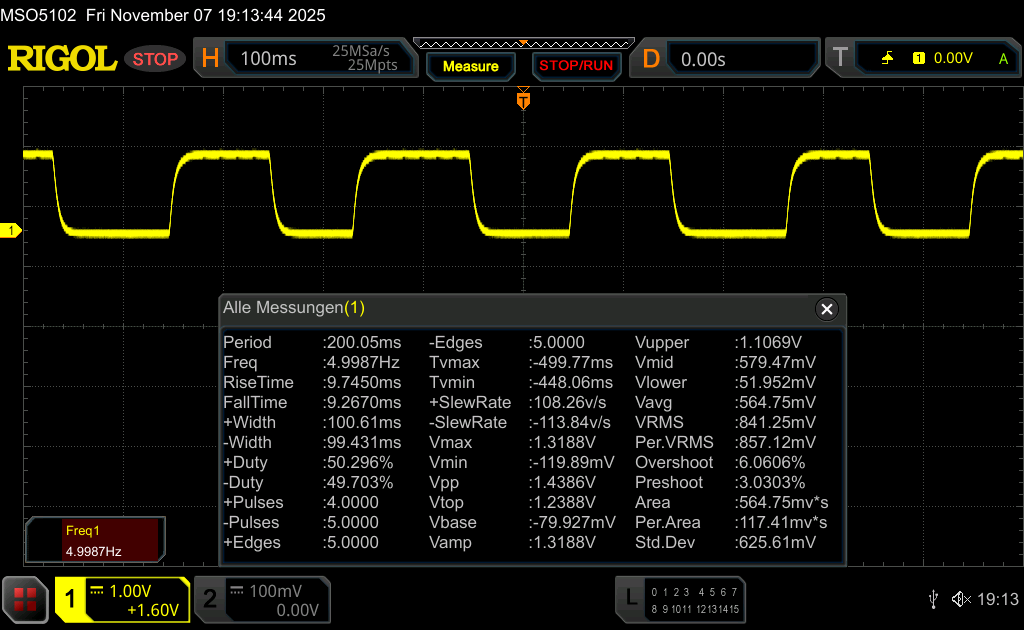This screenshot has width=1024, height=630.
Task: Open the 100ms timebase setting
Action: 268,59
